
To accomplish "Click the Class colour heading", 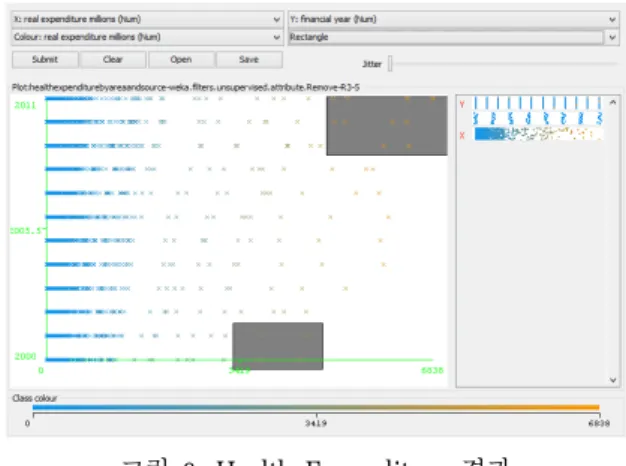I will (x=35, y=398).
